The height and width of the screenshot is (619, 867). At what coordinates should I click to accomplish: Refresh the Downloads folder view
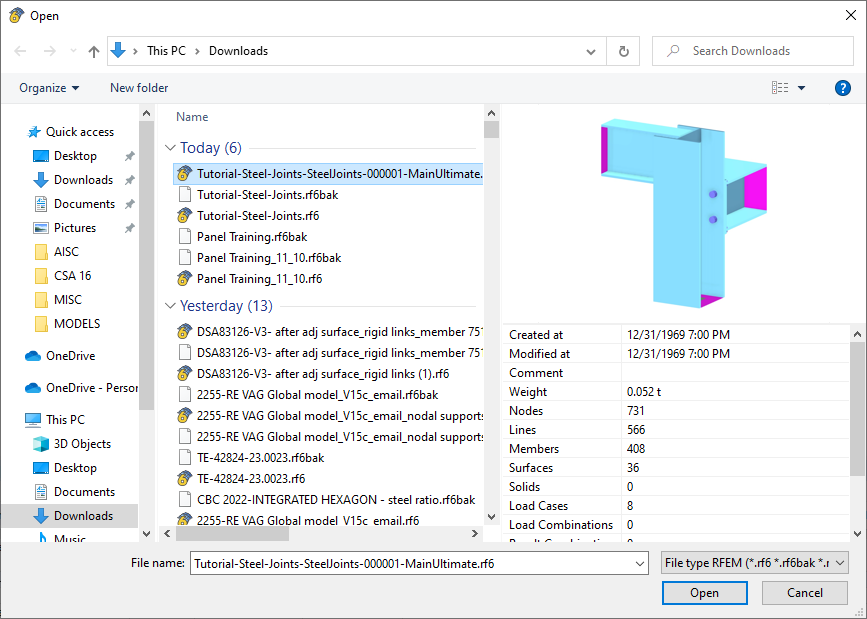(623, 51)
